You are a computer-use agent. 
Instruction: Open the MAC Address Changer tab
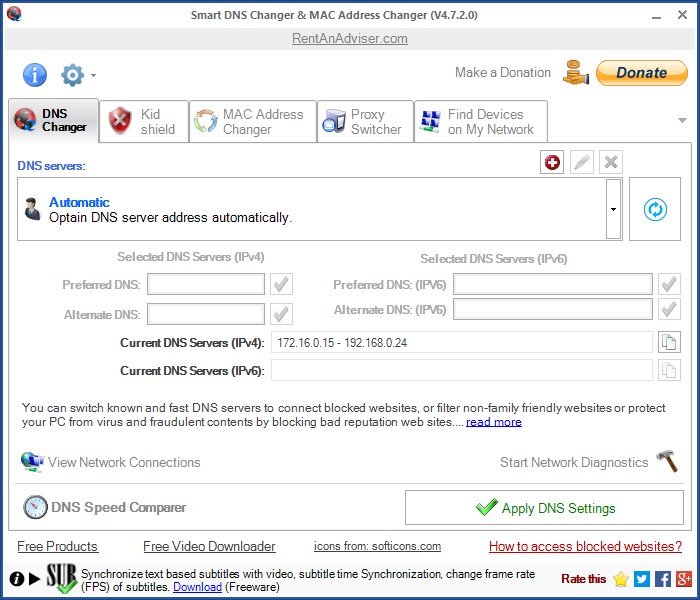point(253,121)
